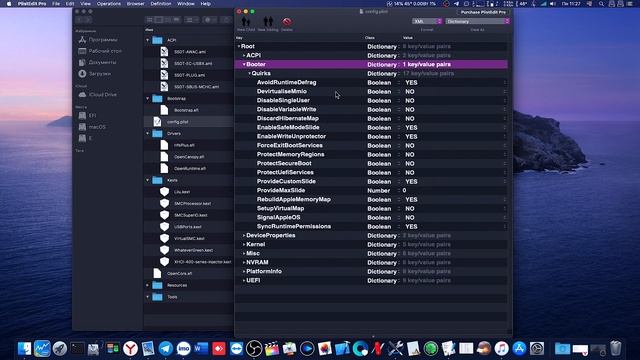Open the Help menu
Image resolution: width=640 pixels, height=360 pixels.
[x=206, y=4]
